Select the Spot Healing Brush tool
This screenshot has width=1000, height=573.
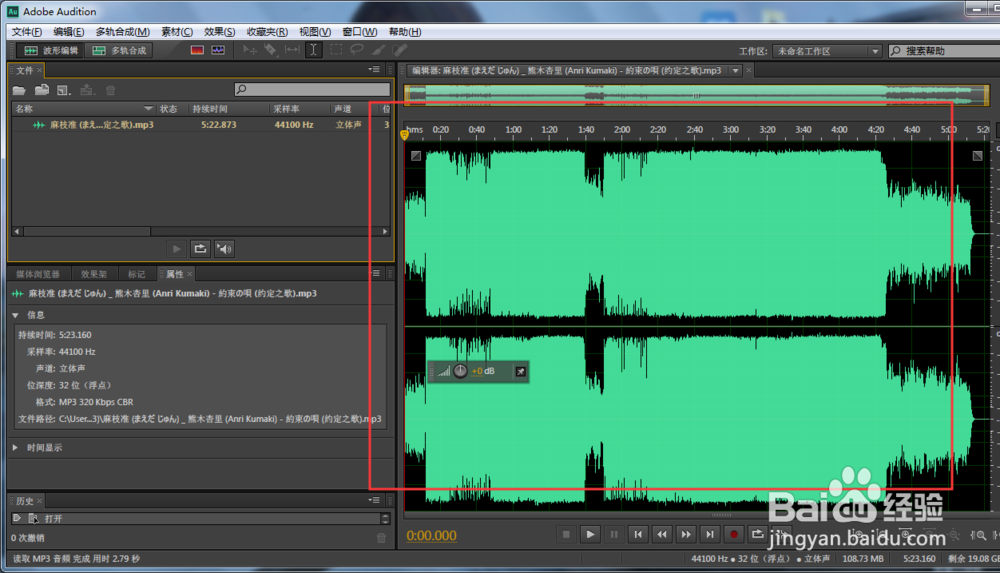point(399,50)
